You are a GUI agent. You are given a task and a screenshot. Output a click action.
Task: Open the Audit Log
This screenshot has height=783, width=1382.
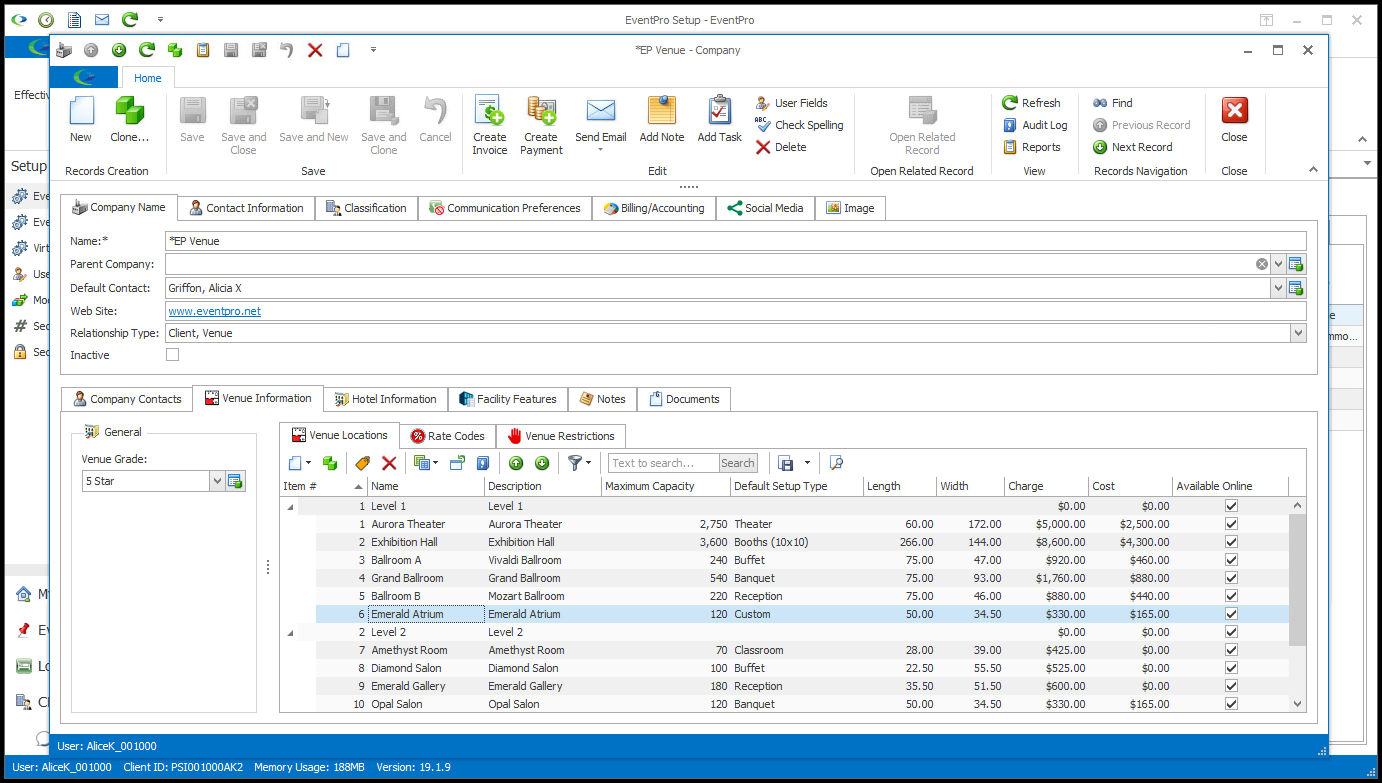(1035, 125)
